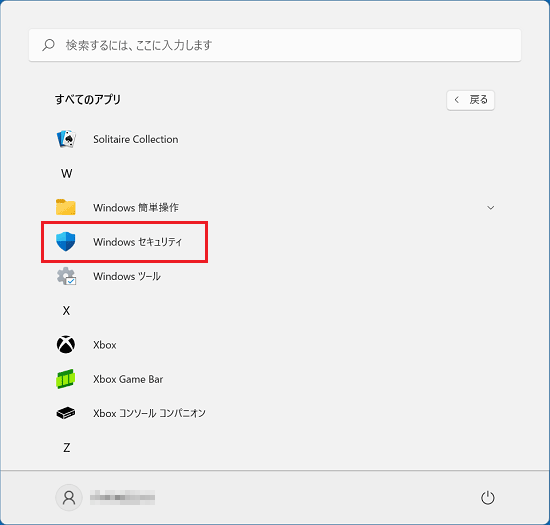Open Xbox コンソール コンパニオン label
550x525 pixels.
point(149,413)
